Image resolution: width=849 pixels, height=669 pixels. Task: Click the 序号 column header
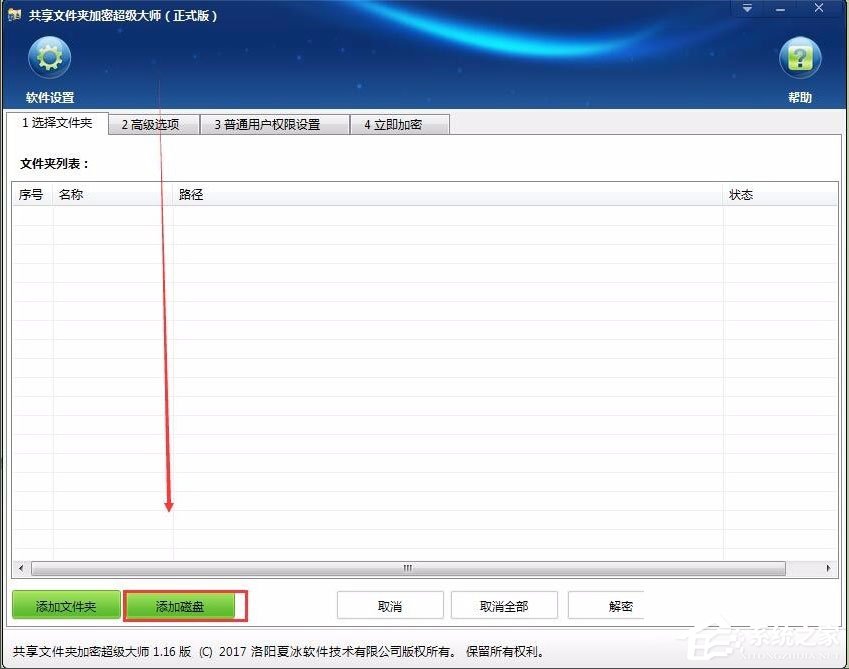coord(30,194)
